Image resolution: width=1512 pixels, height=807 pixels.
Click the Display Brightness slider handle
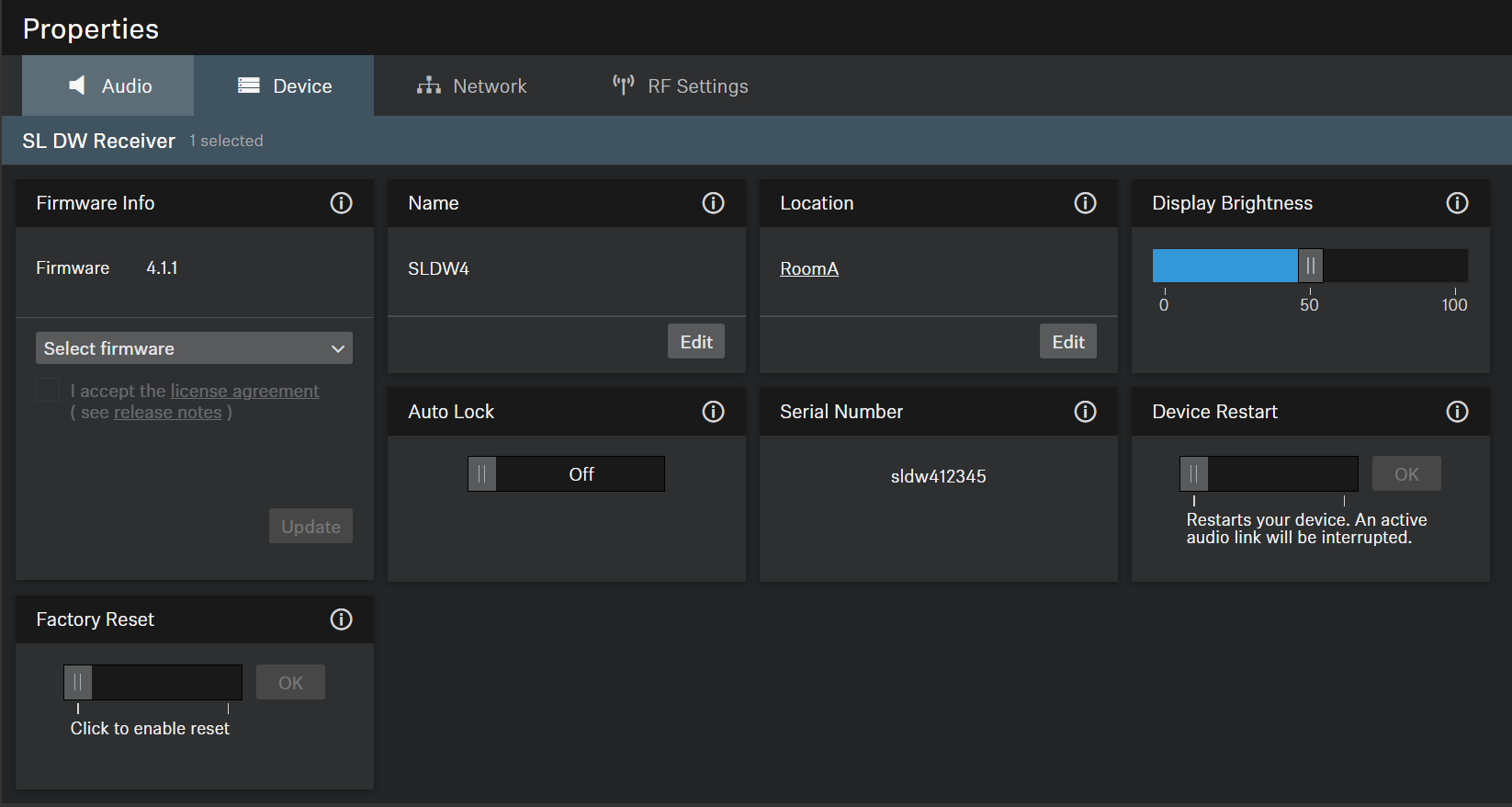(x=1310, y=267)
